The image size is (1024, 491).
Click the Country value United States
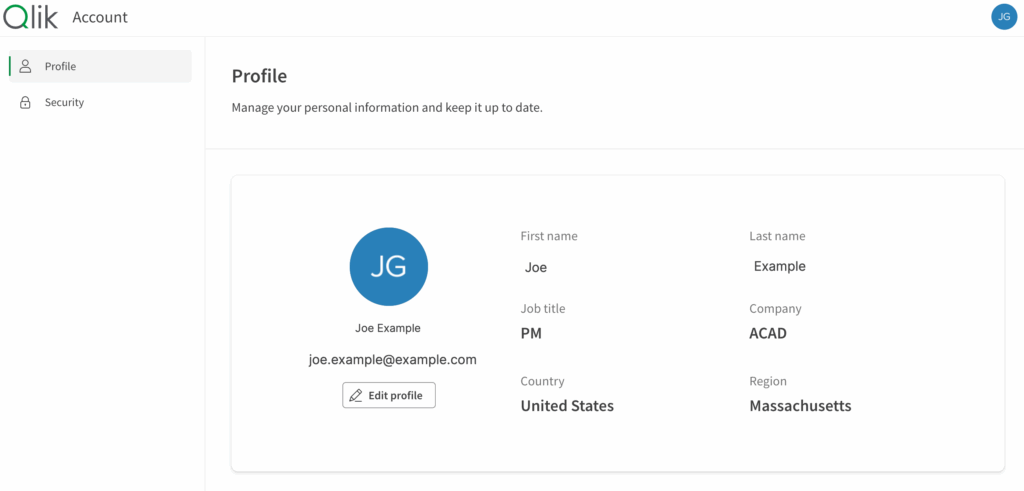567,406
